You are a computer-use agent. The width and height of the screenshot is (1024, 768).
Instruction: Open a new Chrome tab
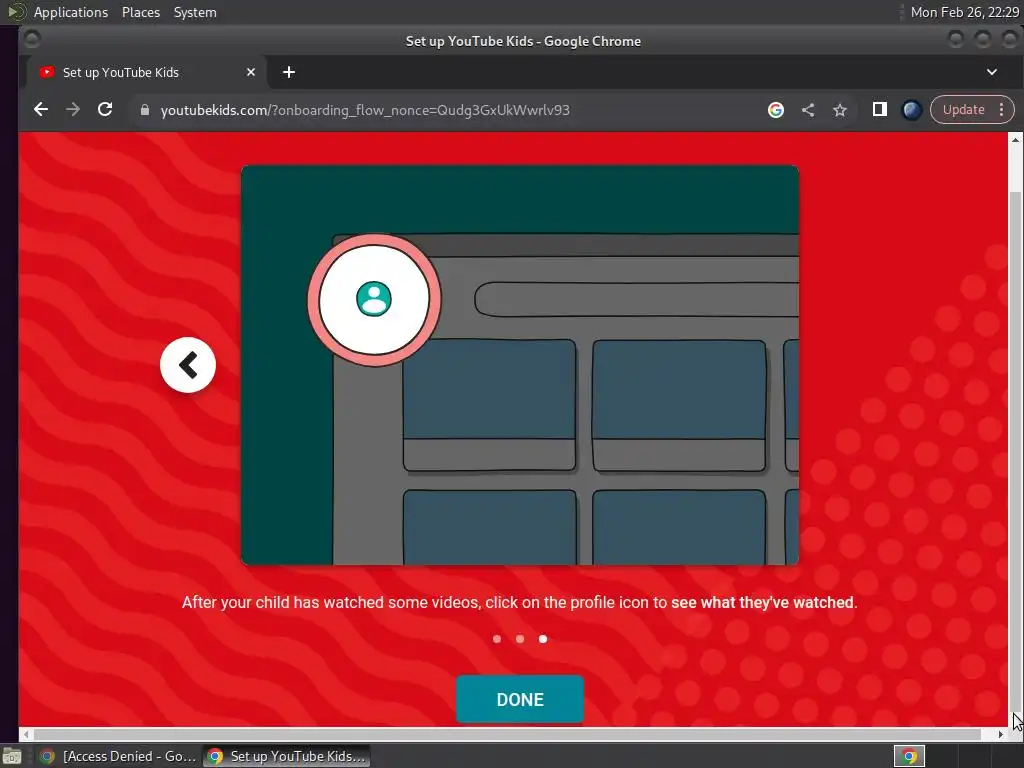point(289,72)
